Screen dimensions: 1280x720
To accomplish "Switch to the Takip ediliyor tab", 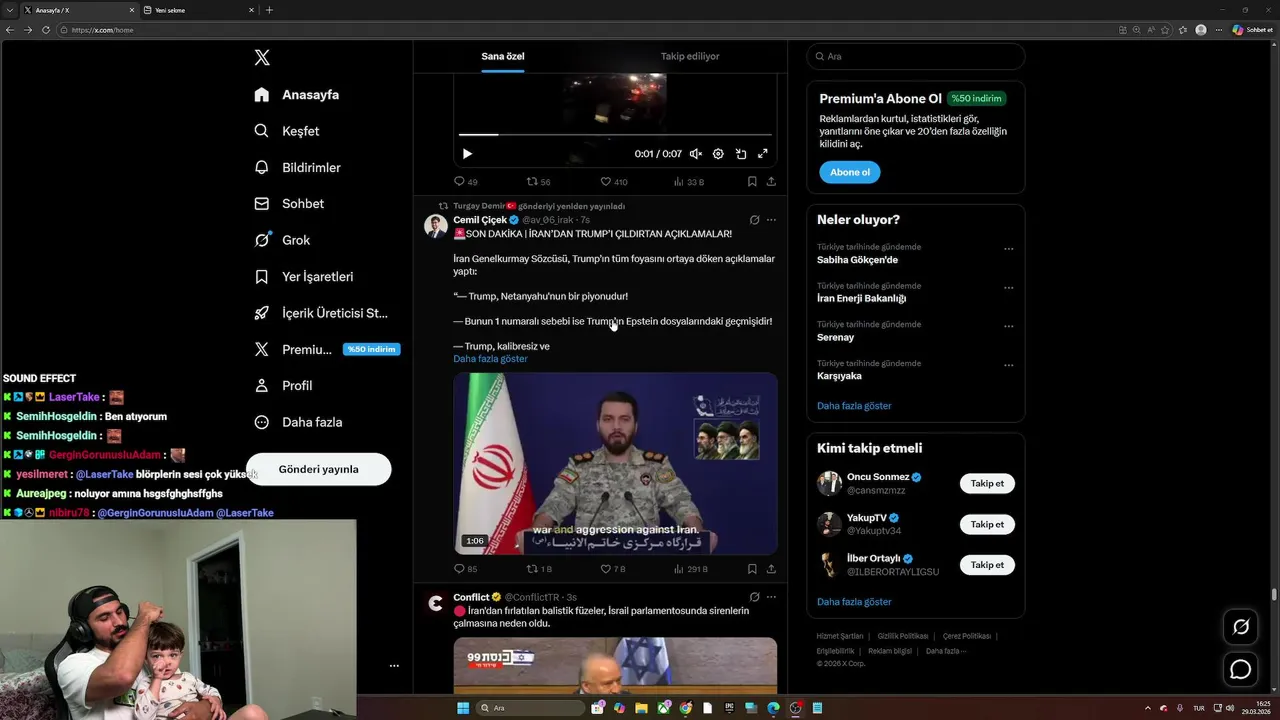I will pyautogui.click(x=690, y=57).
